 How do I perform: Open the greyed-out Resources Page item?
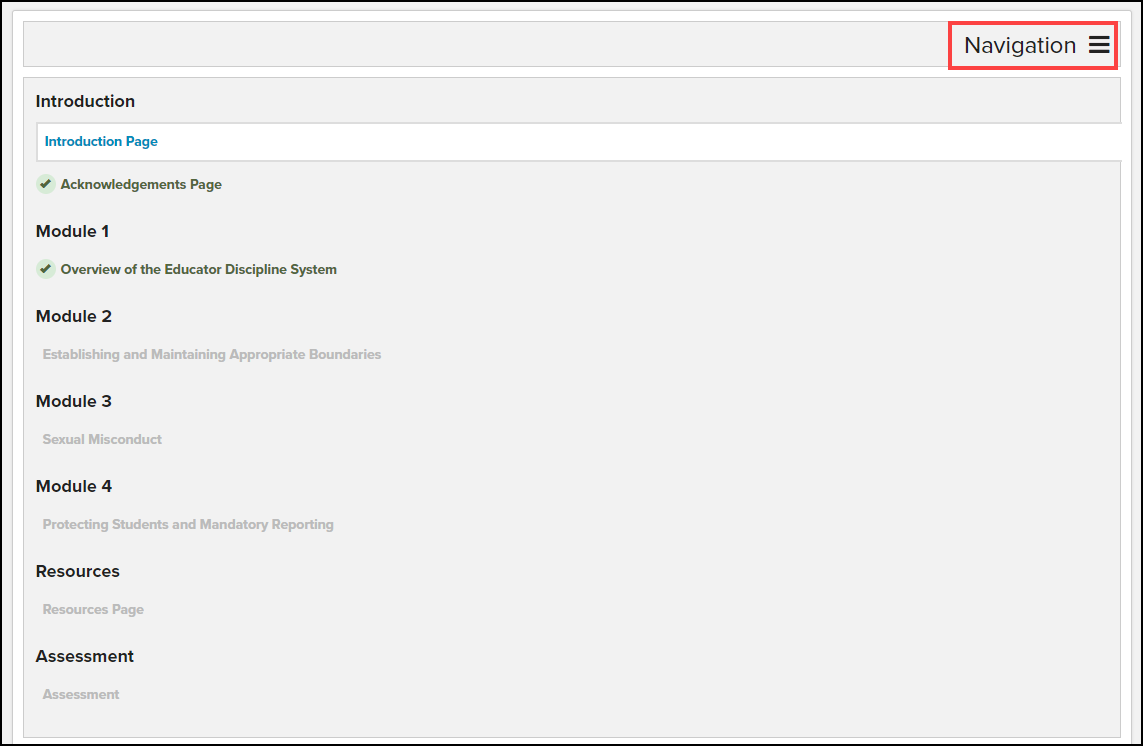[x=93, y=609]
